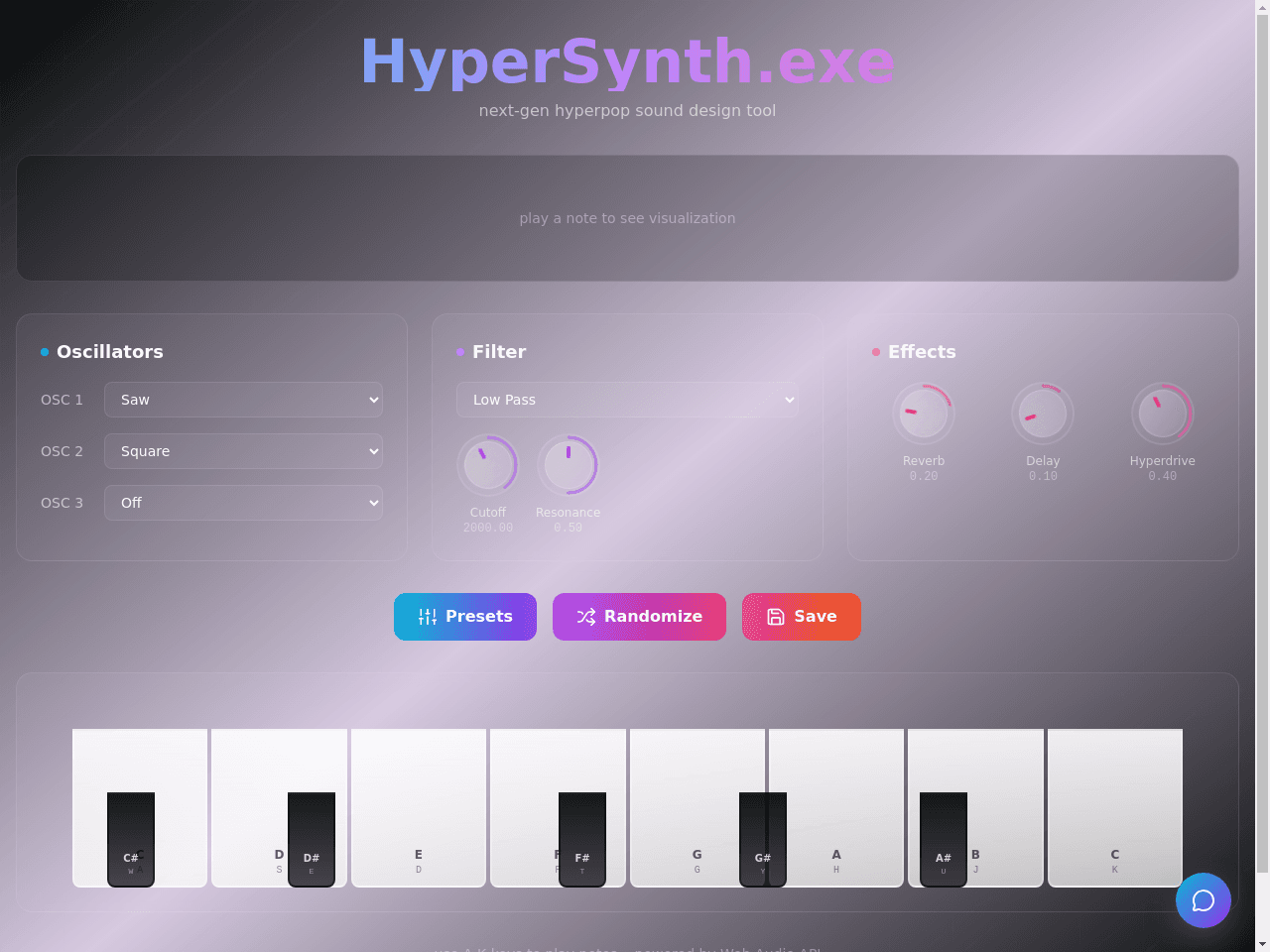Click the OSC 3 label

coord(62,503)
